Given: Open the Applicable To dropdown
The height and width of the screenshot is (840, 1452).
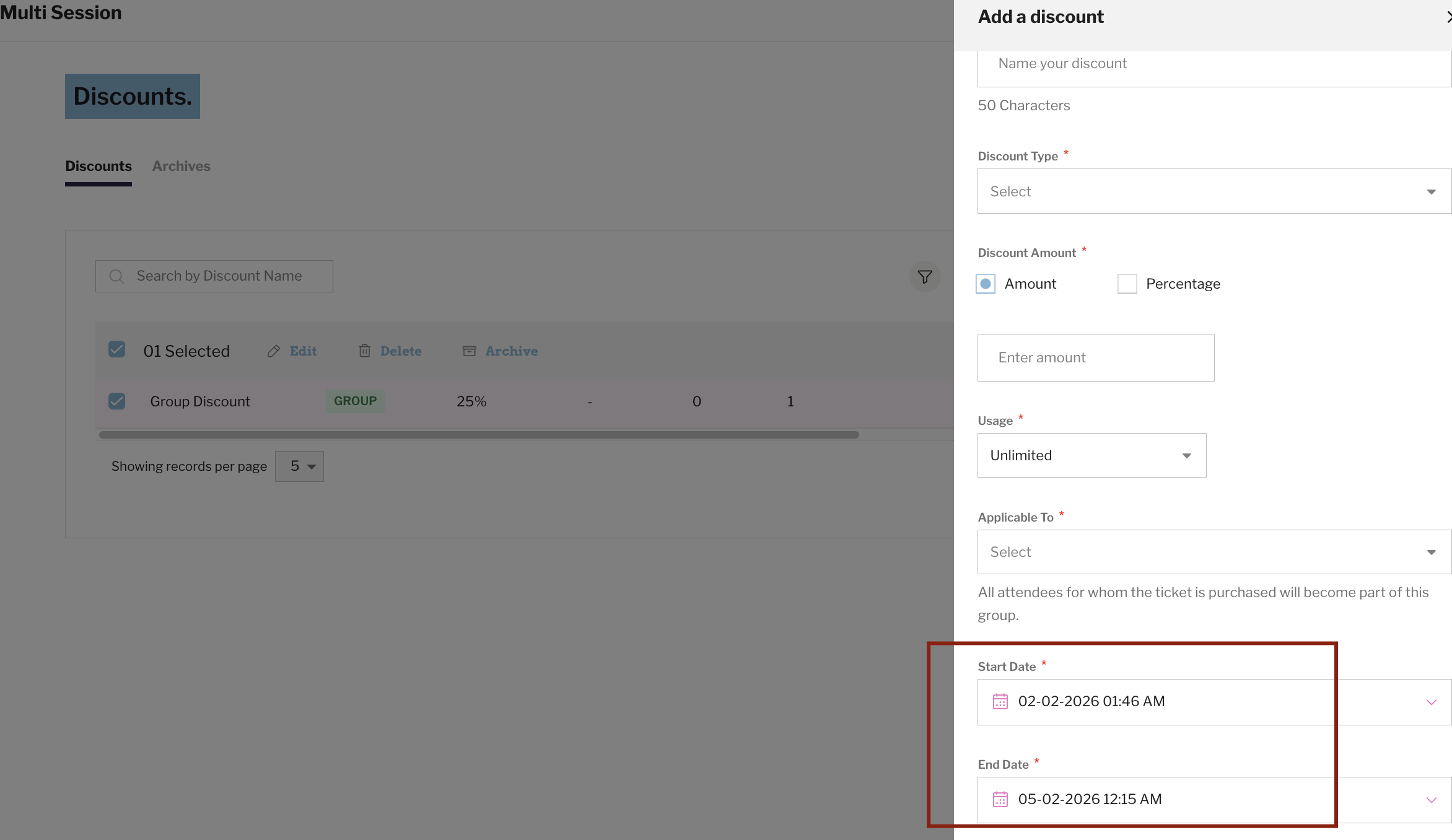Looking at the screenshot, I should pyautogui.click(x=1214, y=552).
